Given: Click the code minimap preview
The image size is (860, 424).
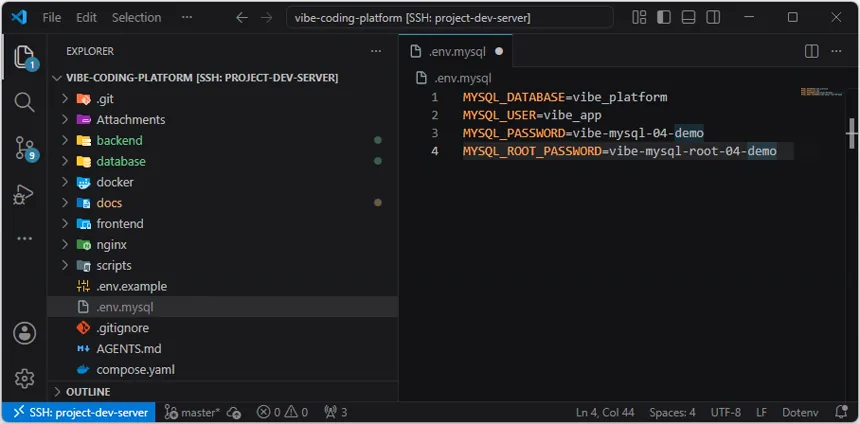Looking at the screenshot, I should [821, 92].
